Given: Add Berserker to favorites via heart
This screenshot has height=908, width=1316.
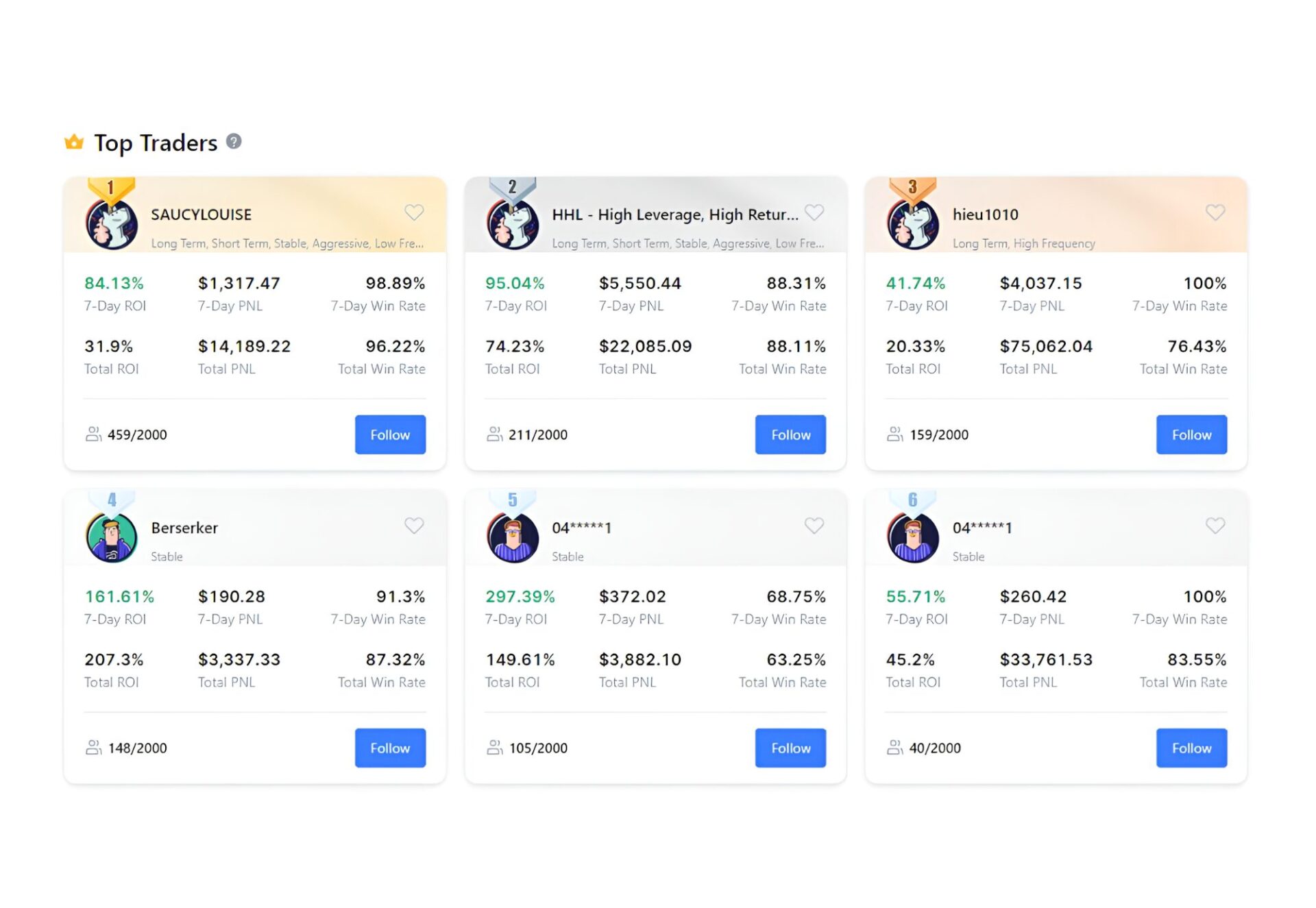Looking at the screenshot, I should click(x=414, y=526).
